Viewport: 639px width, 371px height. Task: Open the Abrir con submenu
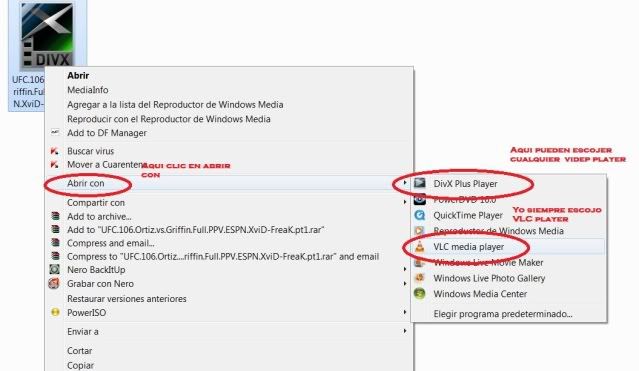pyautogui.click(x=86, y=183)
